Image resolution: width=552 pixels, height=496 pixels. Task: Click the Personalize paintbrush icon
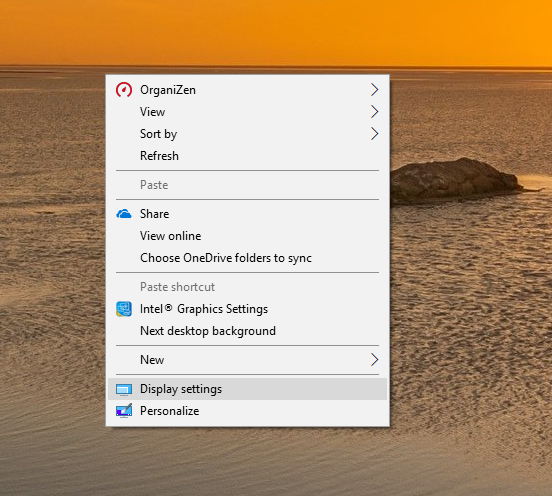click(x=124, y=410)
